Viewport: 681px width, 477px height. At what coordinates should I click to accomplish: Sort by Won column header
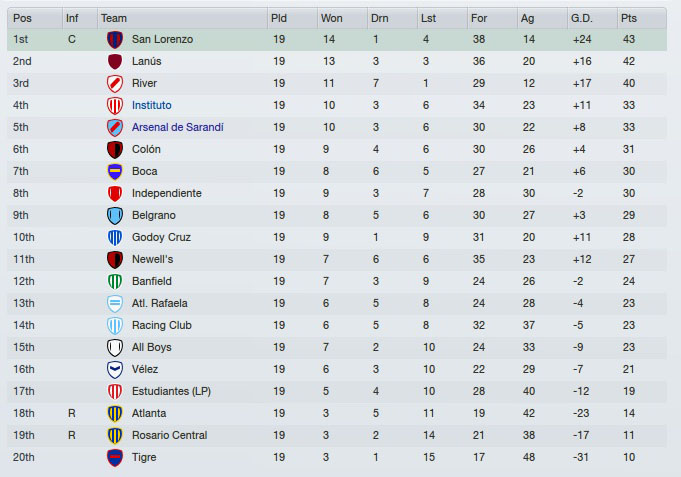(x=331, y=18)
